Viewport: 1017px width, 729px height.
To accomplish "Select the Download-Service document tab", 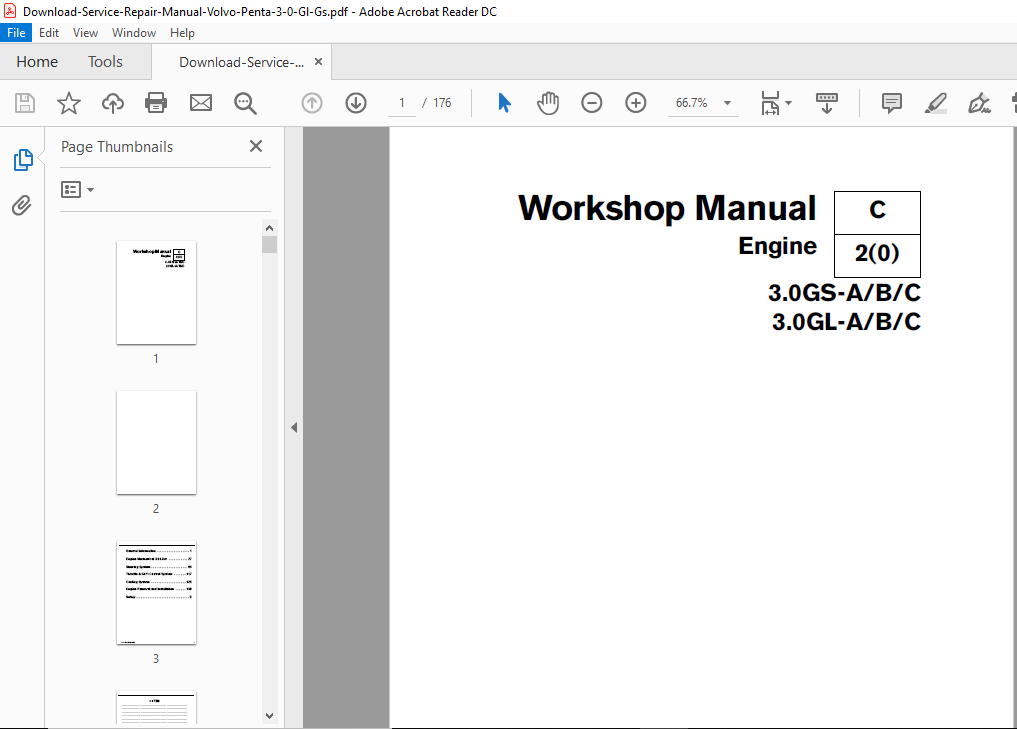I will point(241,62).
